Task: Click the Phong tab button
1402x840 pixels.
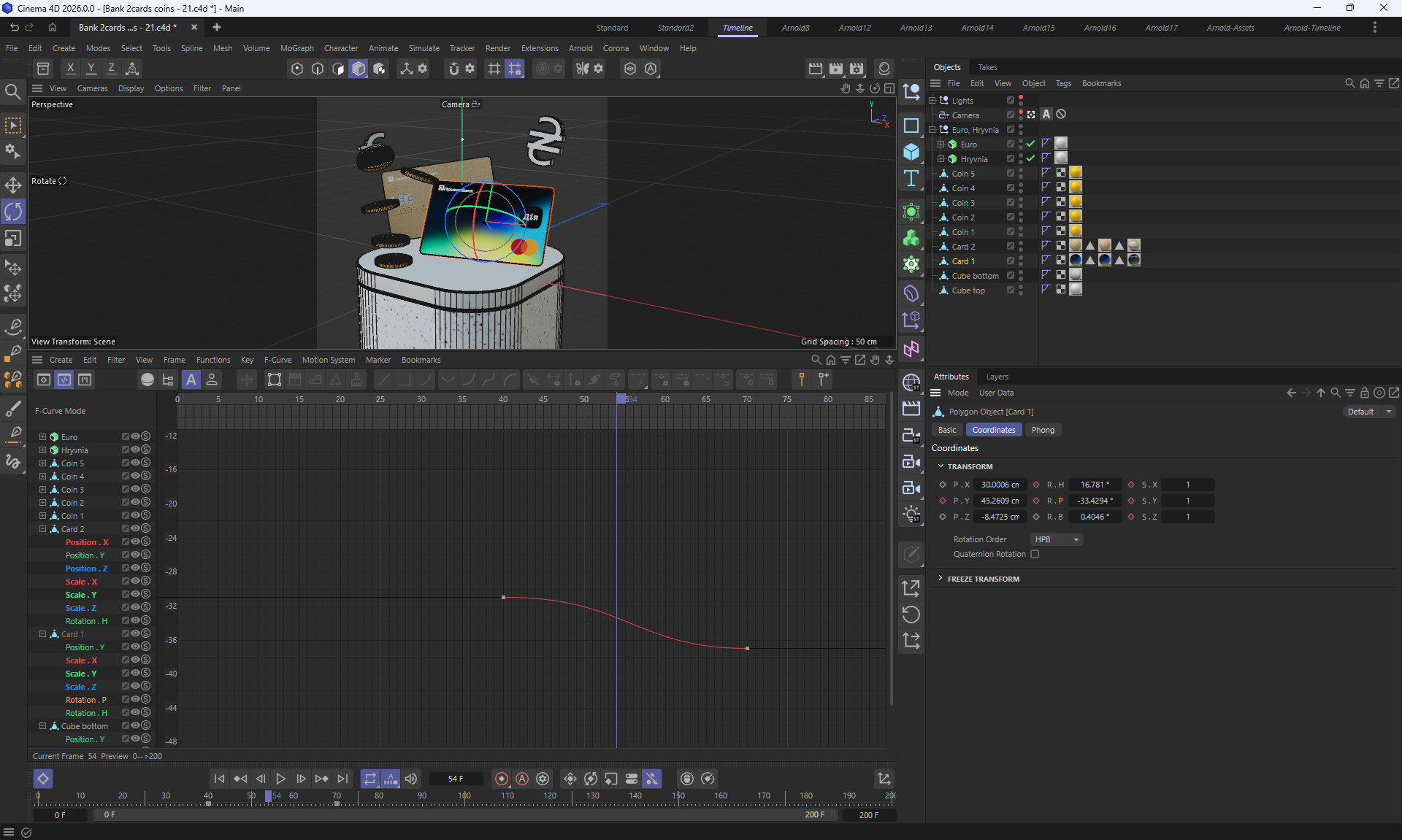Action: 1043,430
